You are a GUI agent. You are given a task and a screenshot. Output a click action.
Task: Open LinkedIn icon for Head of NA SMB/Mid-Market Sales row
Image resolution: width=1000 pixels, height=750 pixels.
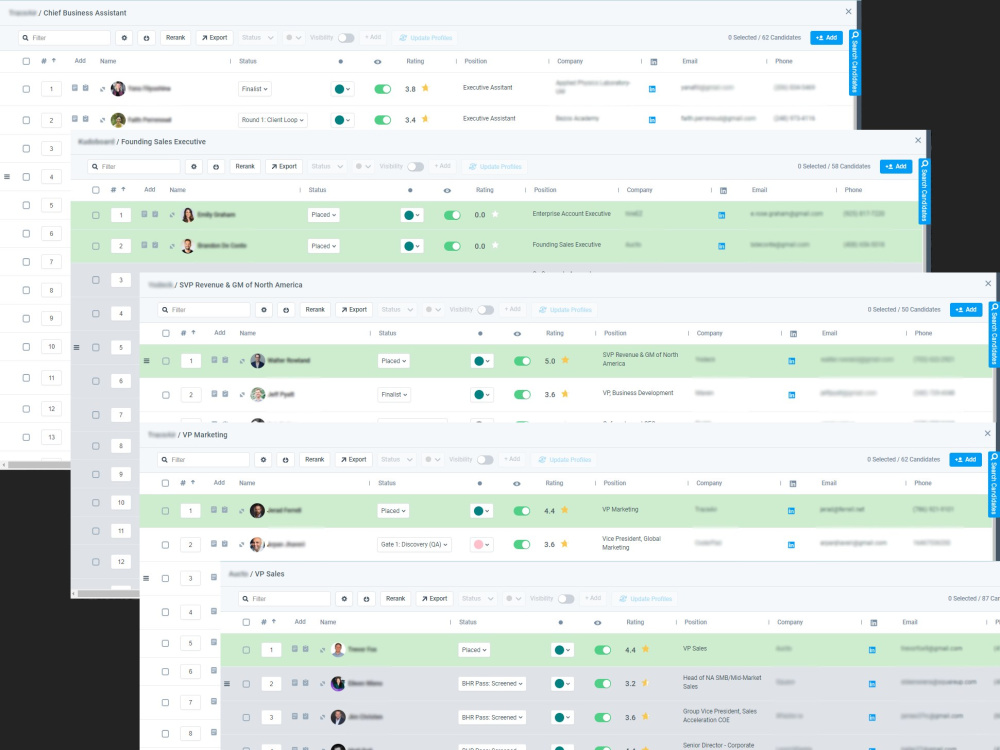(x=872, y=684)
